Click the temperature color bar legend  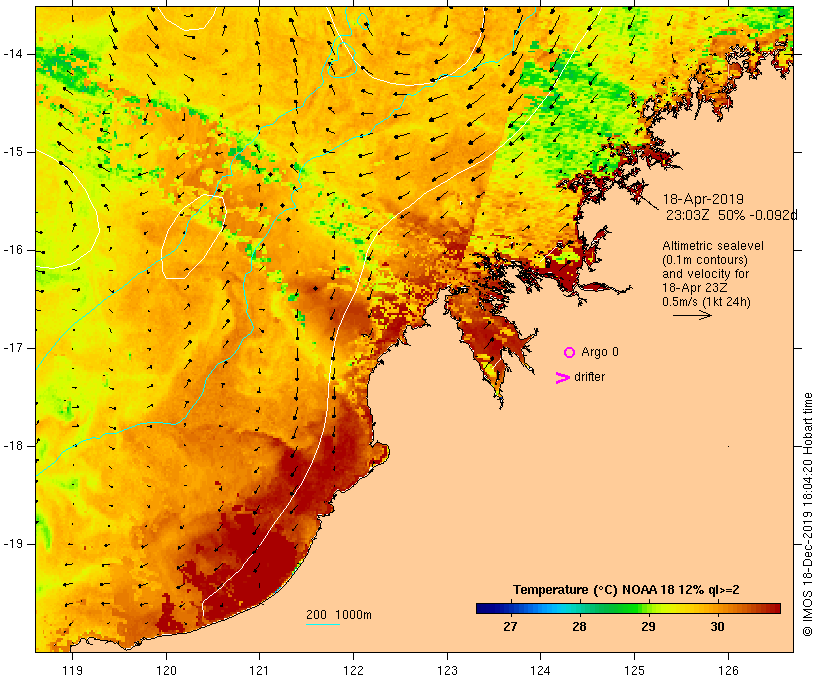[628, 608]
